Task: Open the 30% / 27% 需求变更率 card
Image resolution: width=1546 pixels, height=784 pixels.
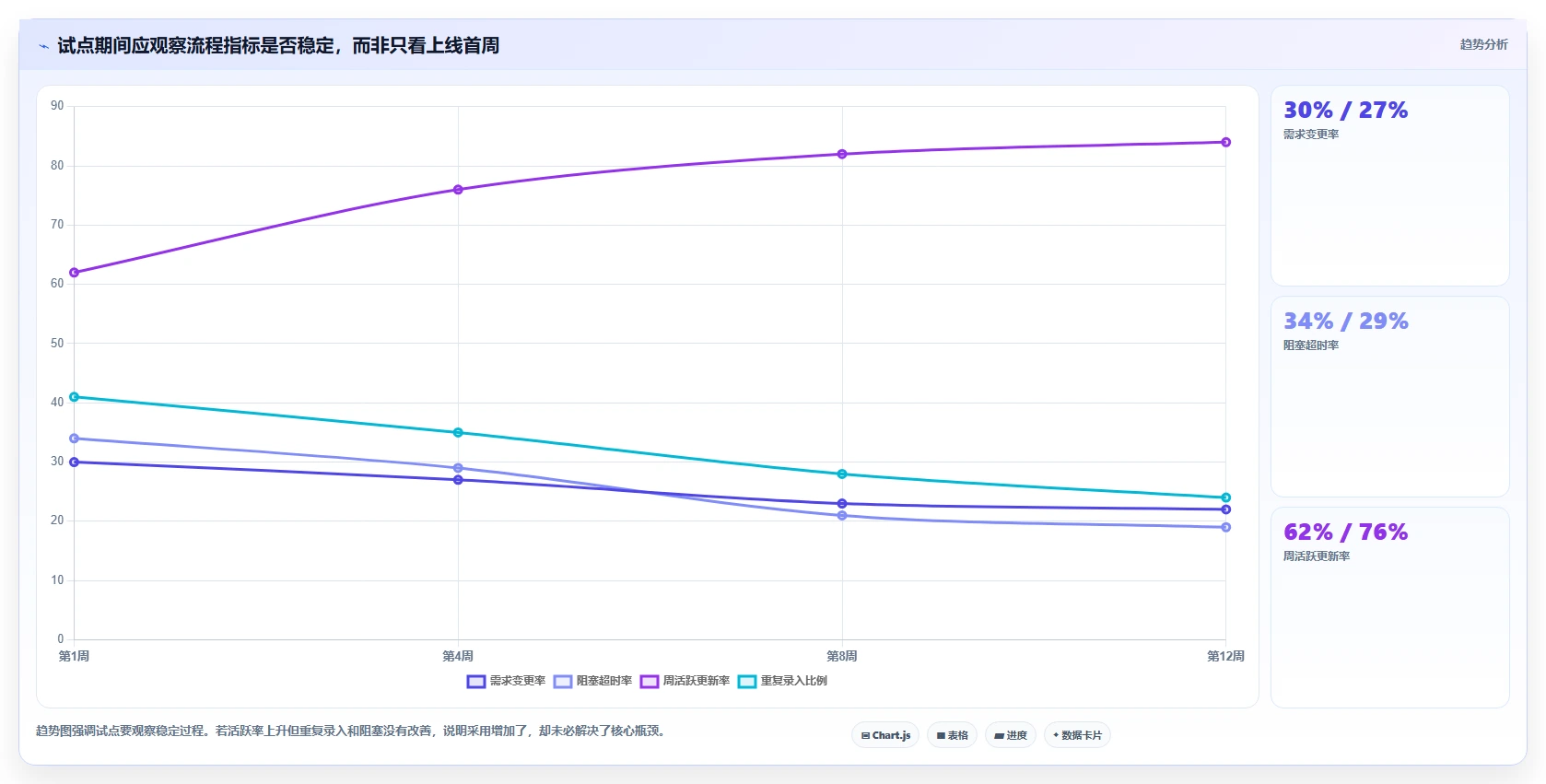Action: pos(1389,186)
